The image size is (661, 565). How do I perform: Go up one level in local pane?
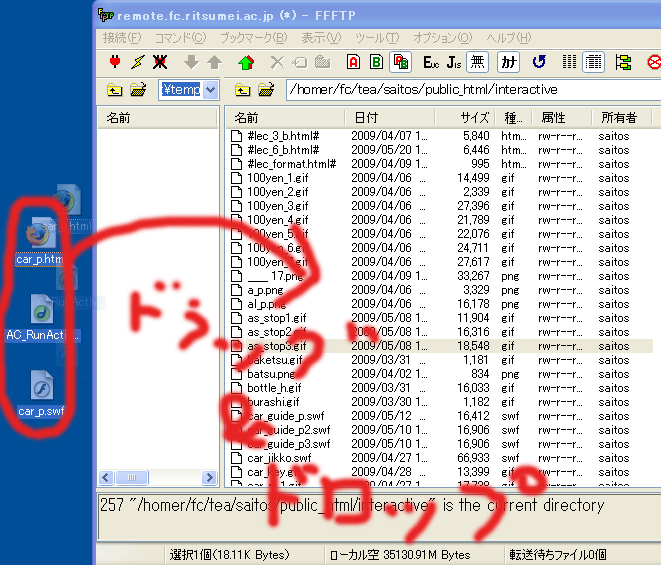point(114,90)
